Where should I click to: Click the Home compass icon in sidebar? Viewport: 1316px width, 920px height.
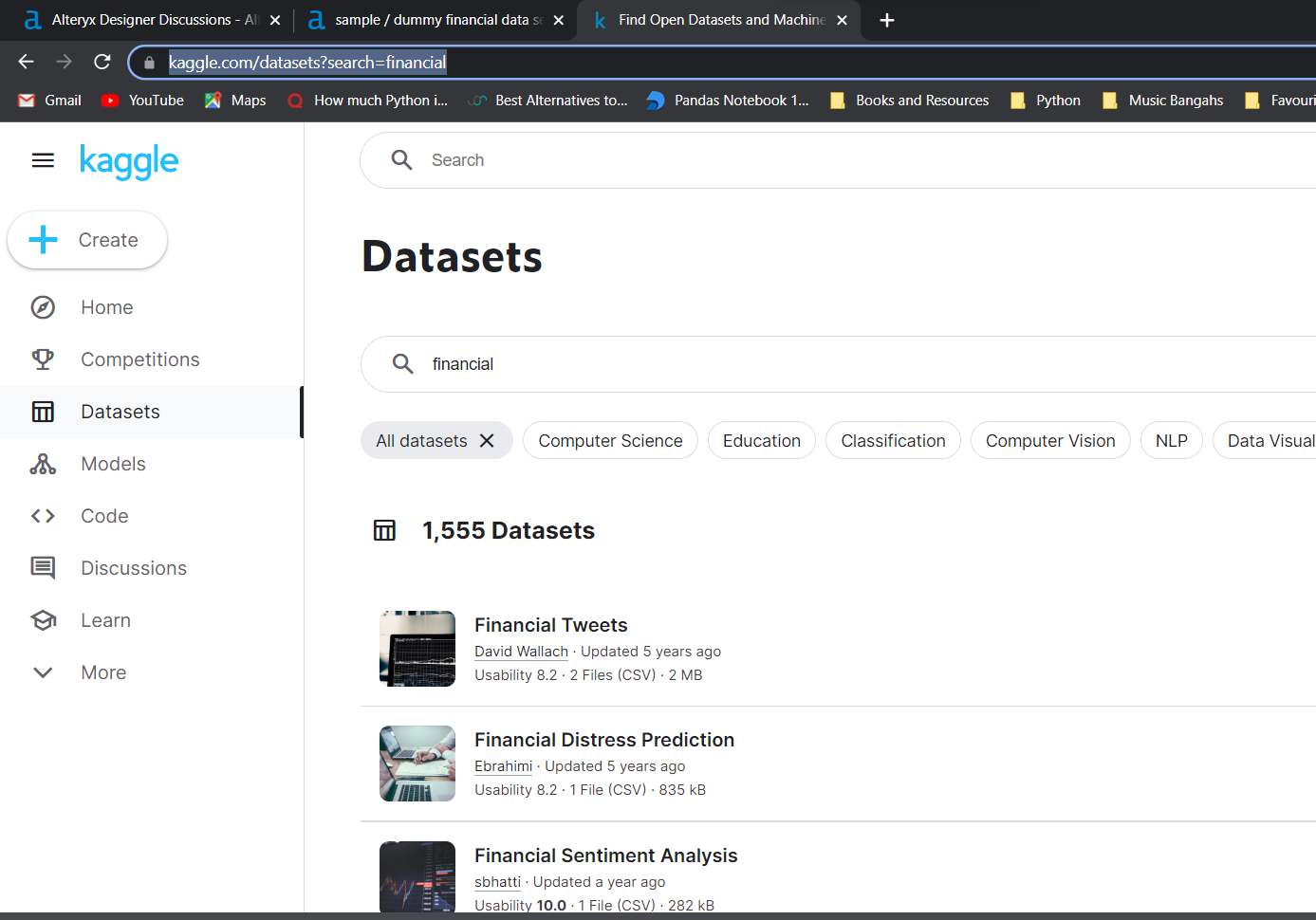click(x=43, y=307)
